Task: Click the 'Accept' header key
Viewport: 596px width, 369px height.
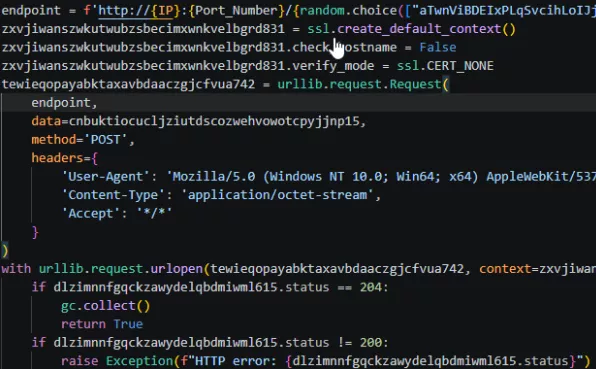Action: (x=91, y=213)
